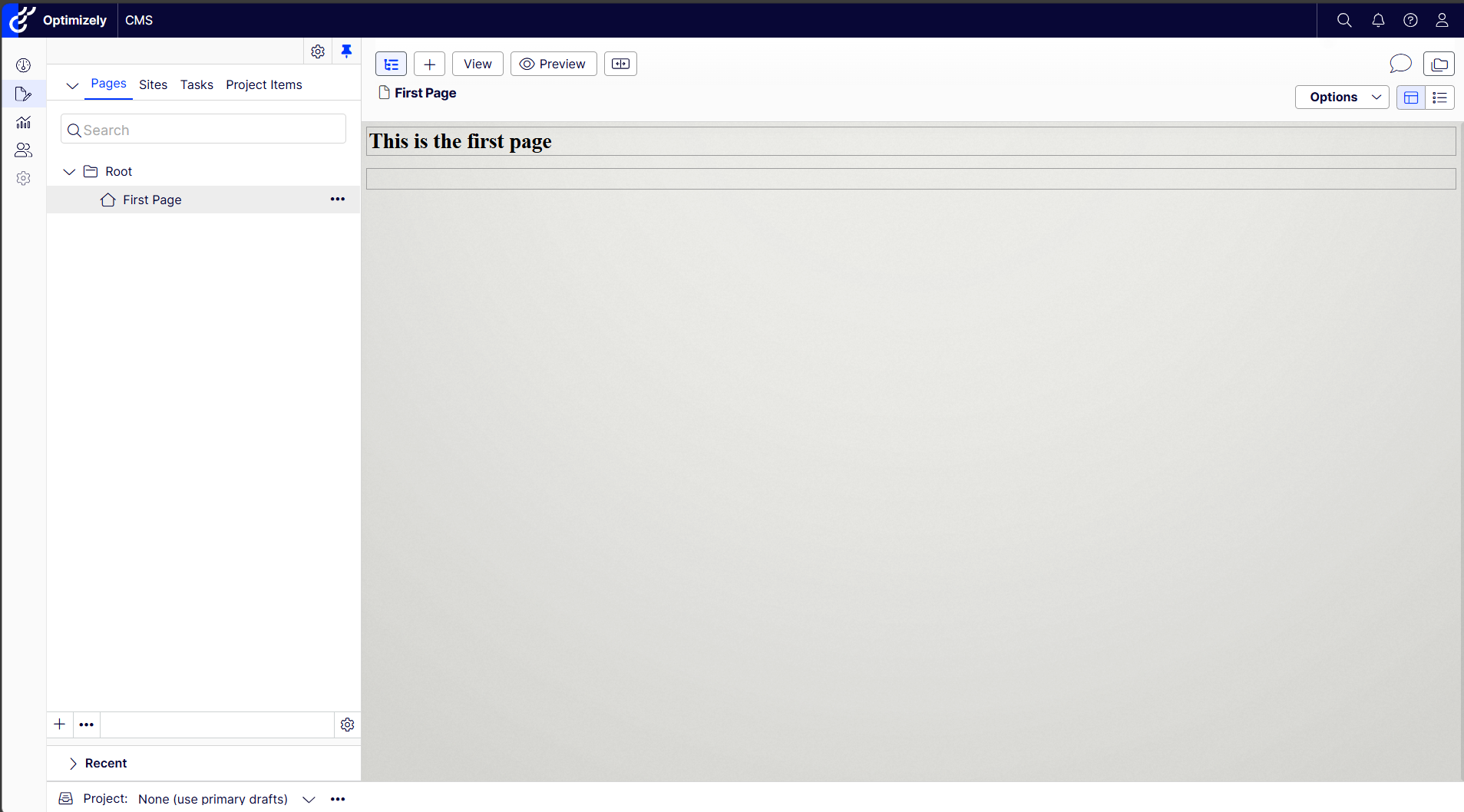This screenshot has width=1464, height=812.
Task: Click the CMS product label
Action: coord(139,20)
